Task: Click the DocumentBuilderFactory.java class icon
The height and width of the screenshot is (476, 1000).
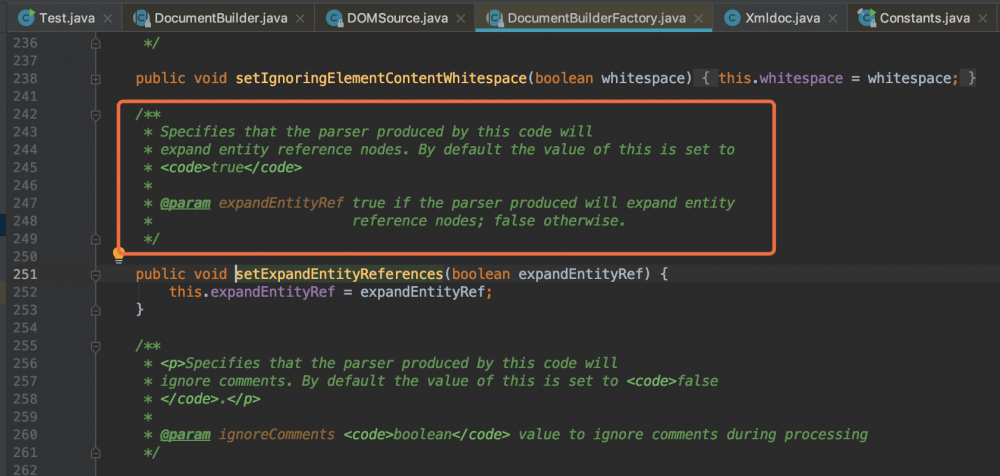Action: point(492,17)
